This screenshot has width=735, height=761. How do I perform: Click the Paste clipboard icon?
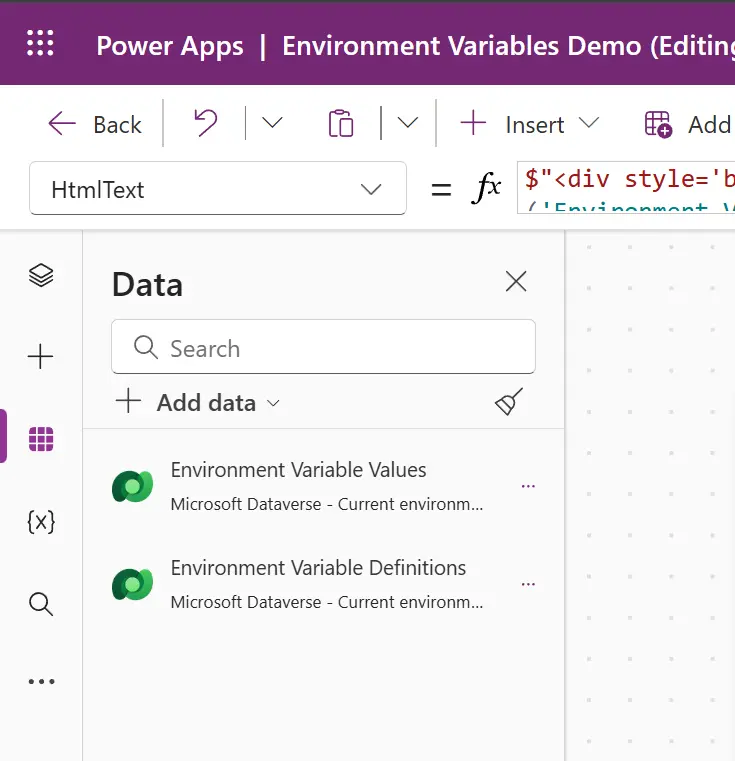(341, 124)
